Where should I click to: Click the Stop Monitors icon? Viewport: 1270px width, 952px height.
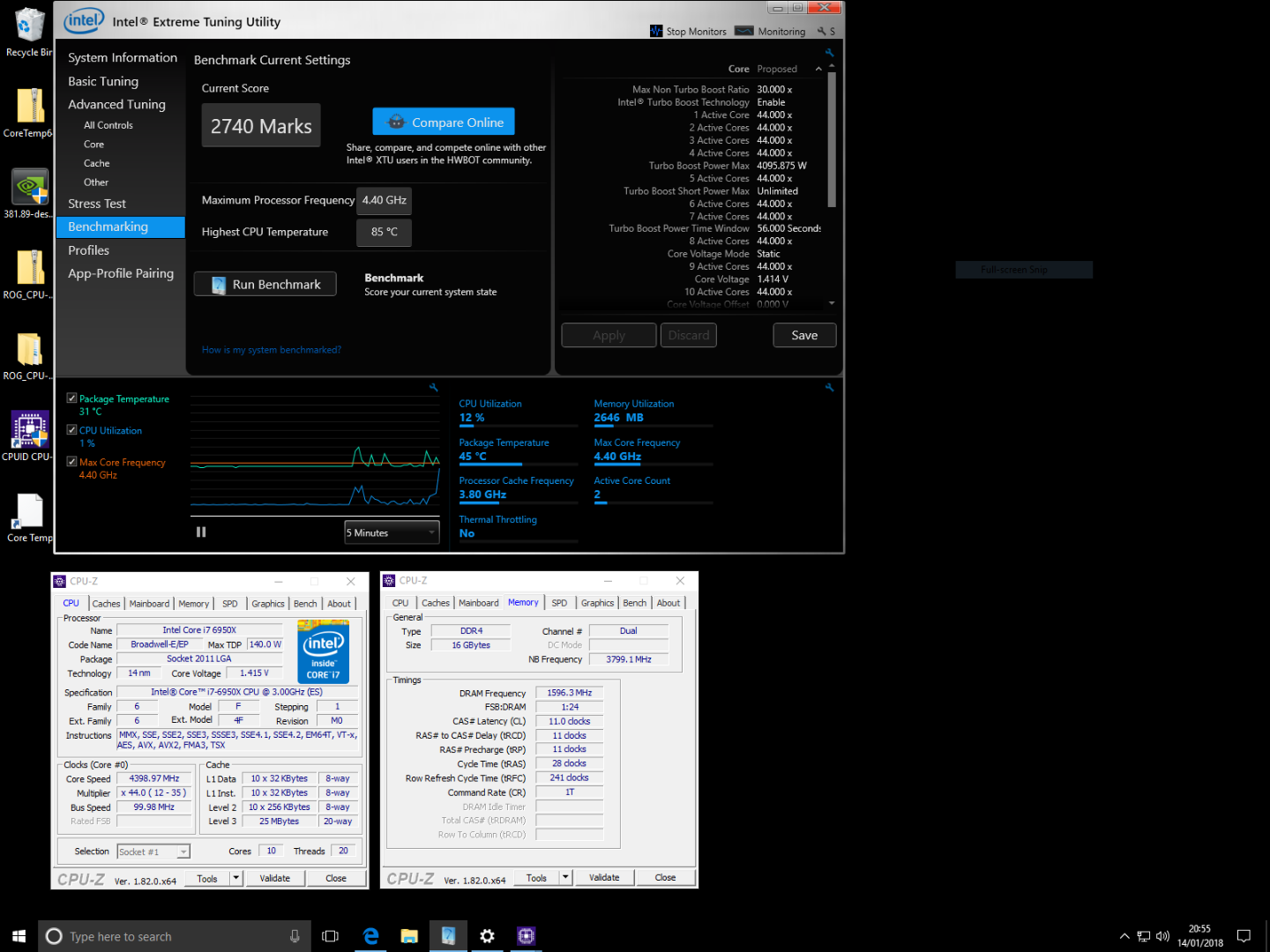(656, 31)
